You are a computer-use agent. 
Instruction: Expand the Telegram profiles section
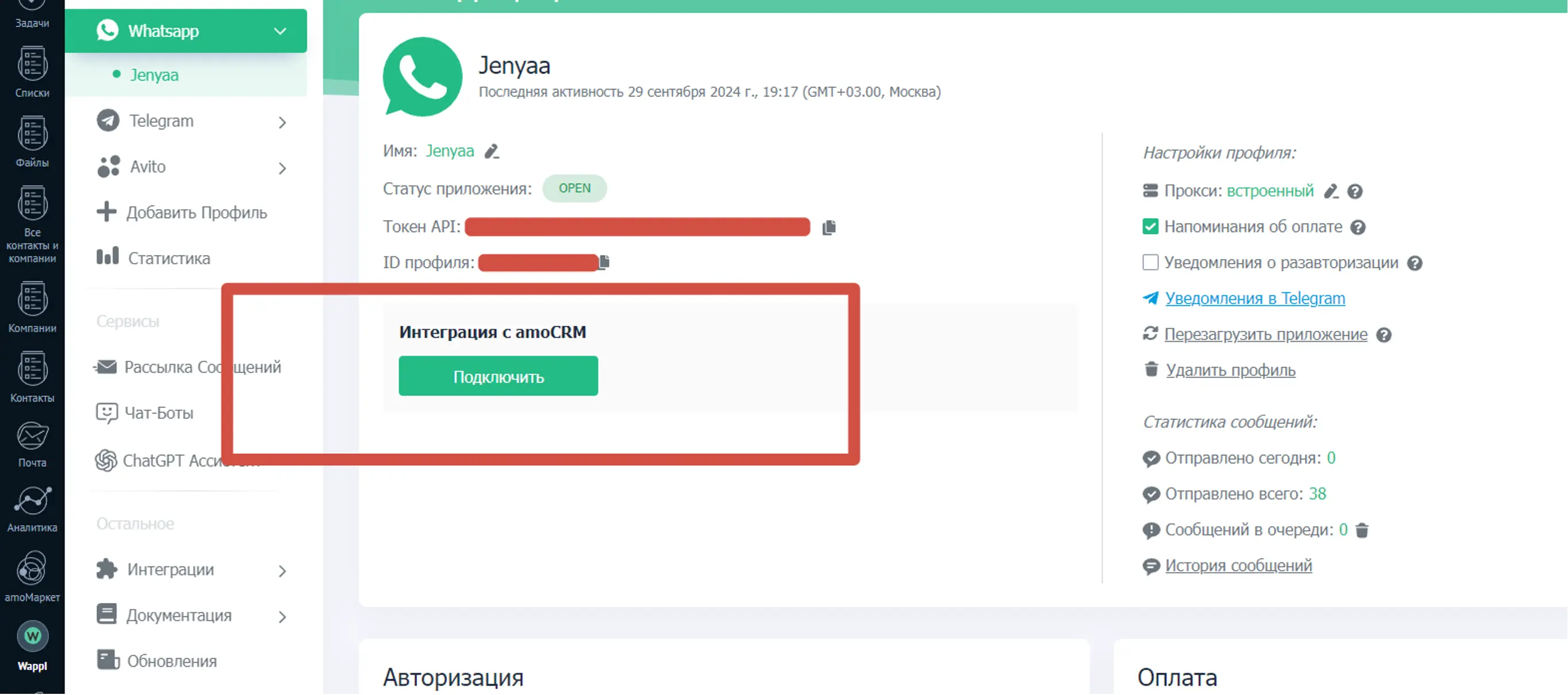pyautogui.click(x=282, y=122)
